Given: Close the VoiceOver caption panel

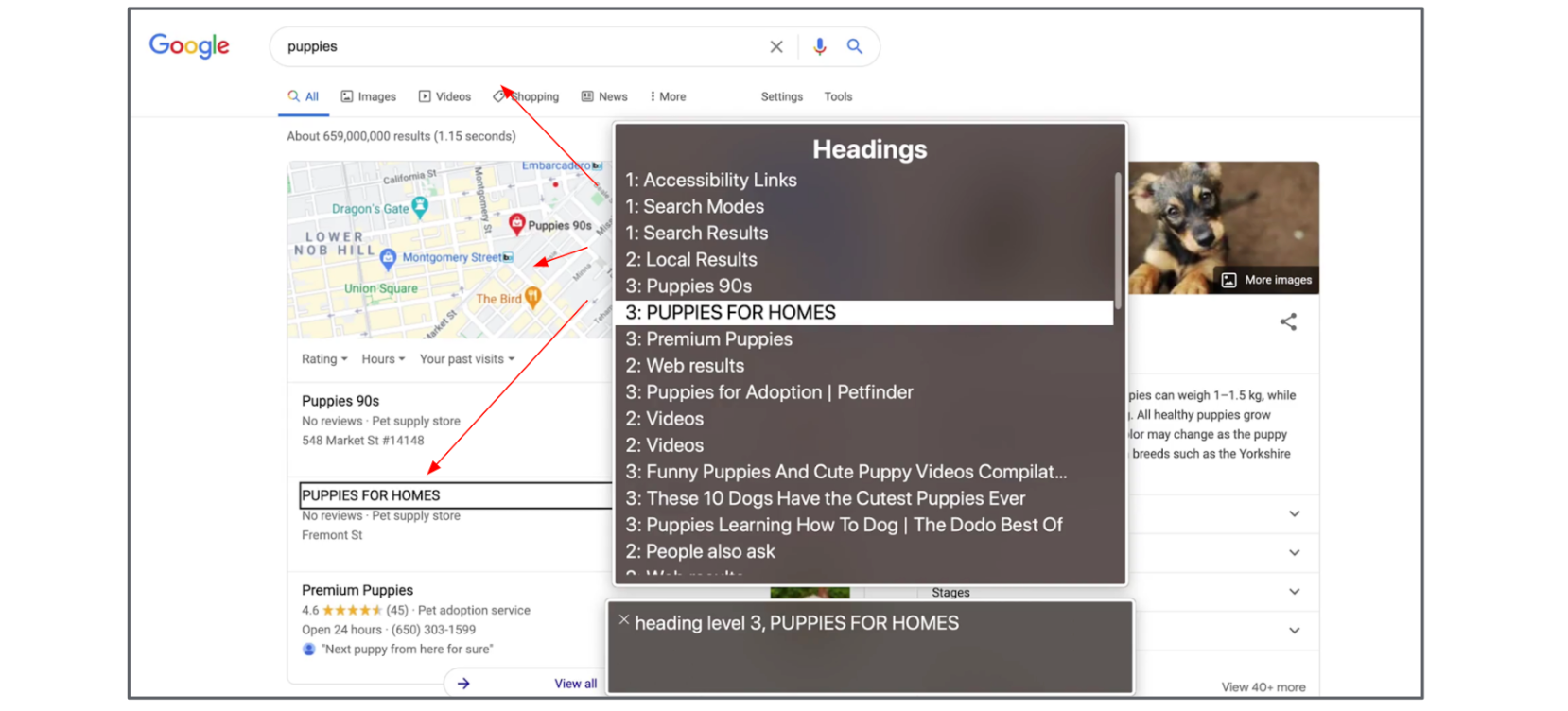Looking at the screenshot, I should click(x=624, y=620).
